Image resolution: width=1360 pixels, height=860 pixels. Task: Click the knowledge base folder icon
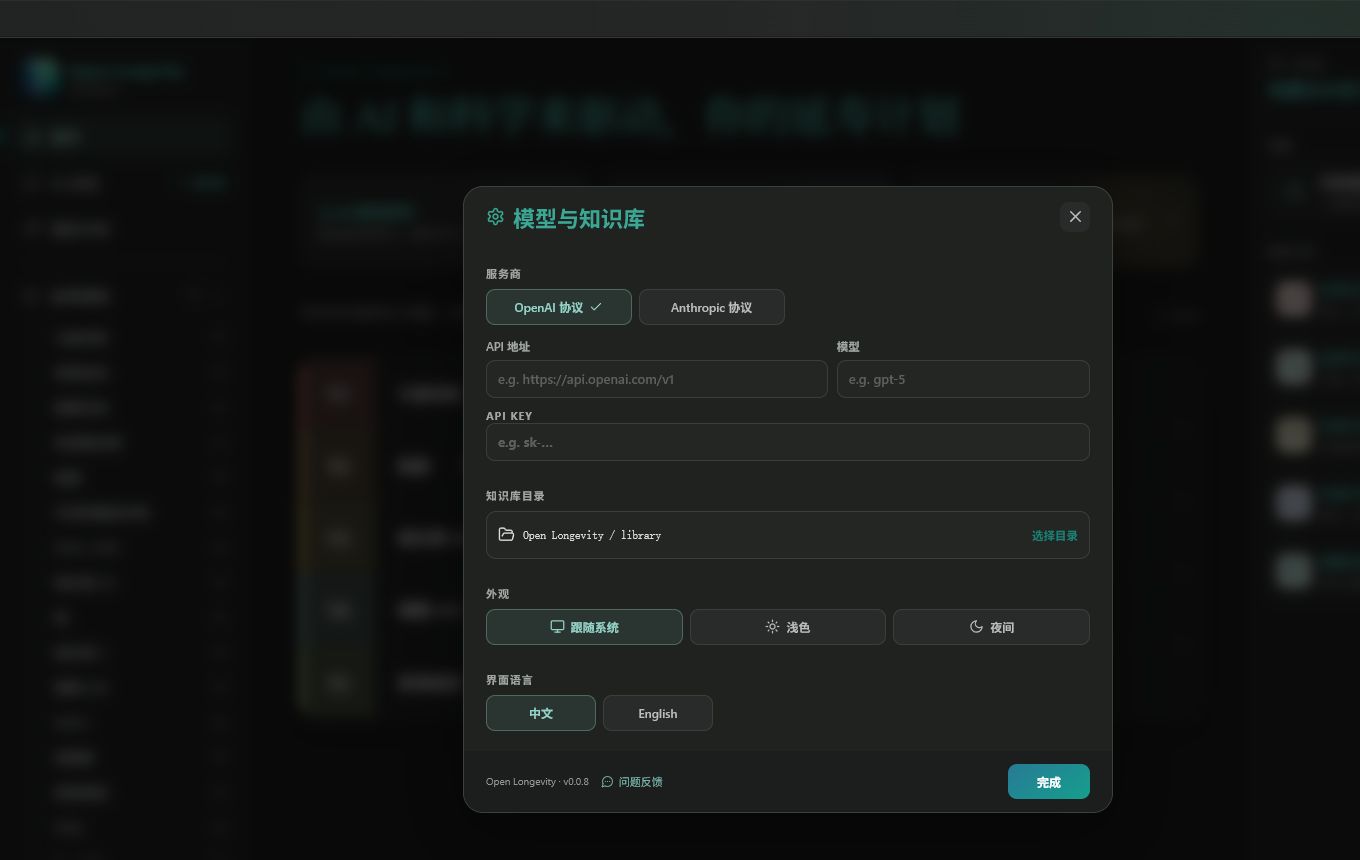click(x=506, y=535)
